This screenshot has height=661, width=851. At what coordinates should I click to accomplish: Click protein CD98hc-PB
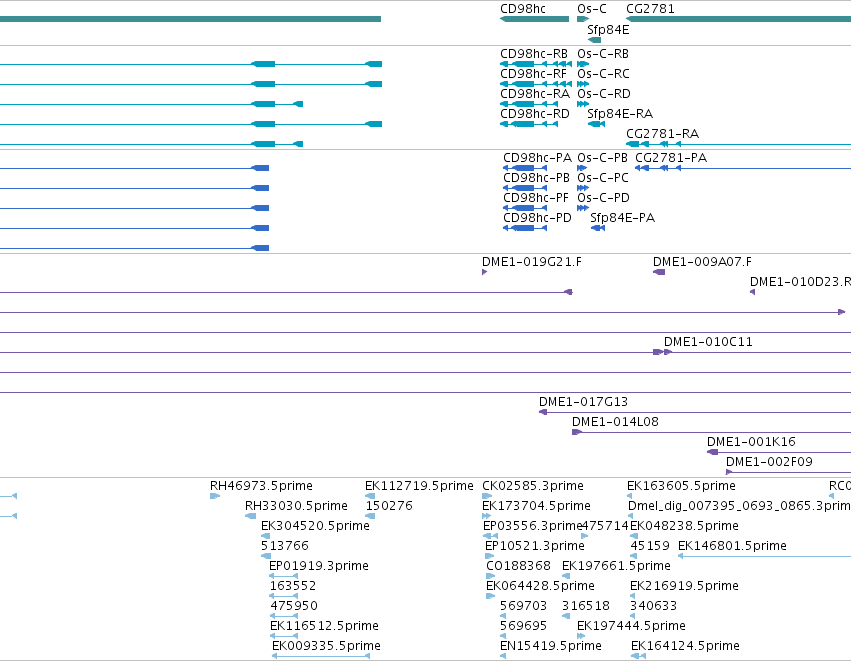[x=536, y=178]
